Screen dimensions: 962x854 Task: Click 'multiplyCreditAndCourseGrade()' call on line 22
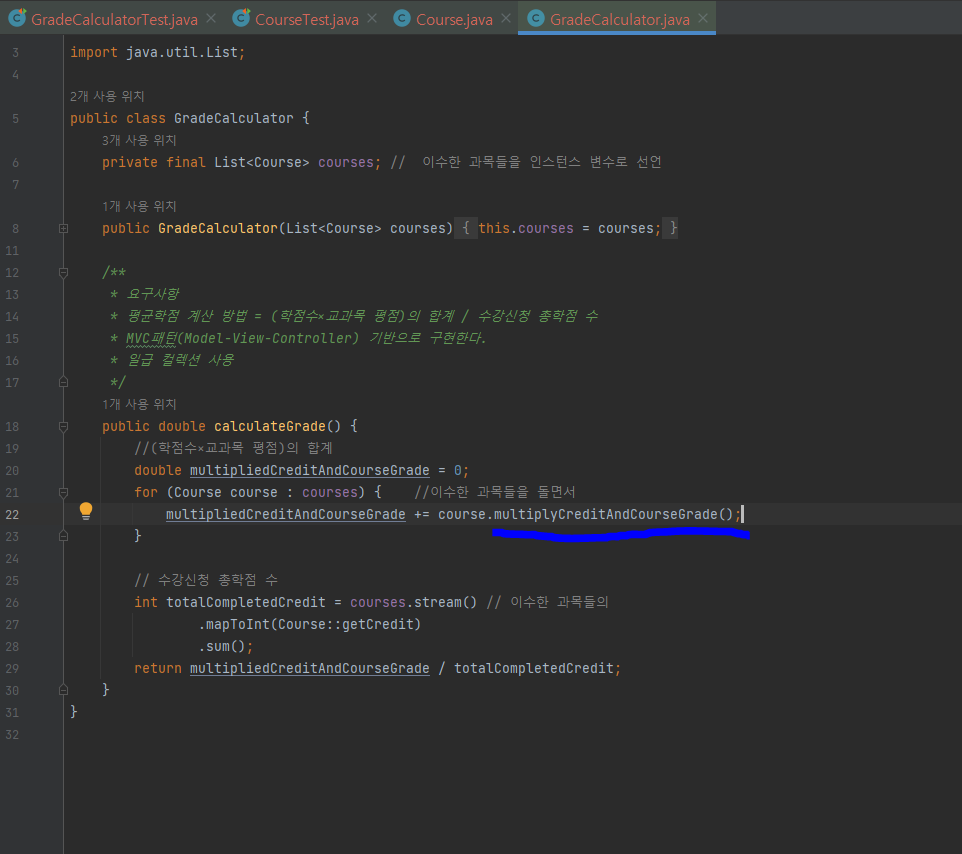tap(614, 514)
